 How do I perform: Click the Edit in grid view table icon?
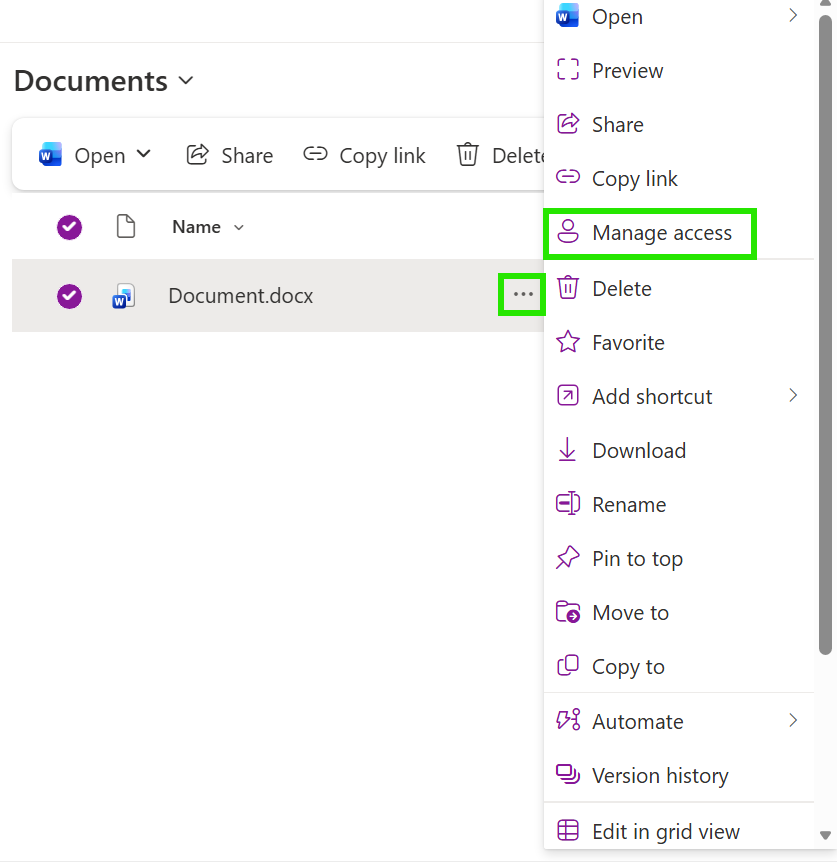(568, 830)
